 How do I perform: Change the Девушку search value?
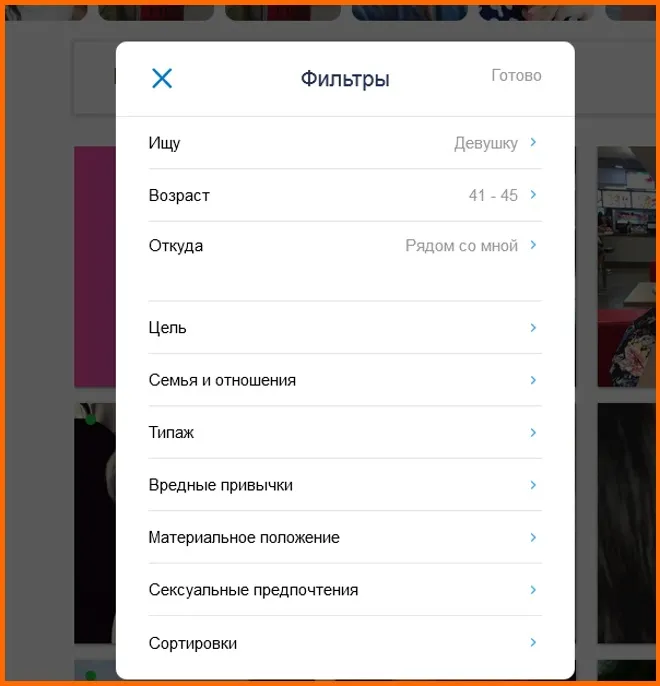(486, 144)
